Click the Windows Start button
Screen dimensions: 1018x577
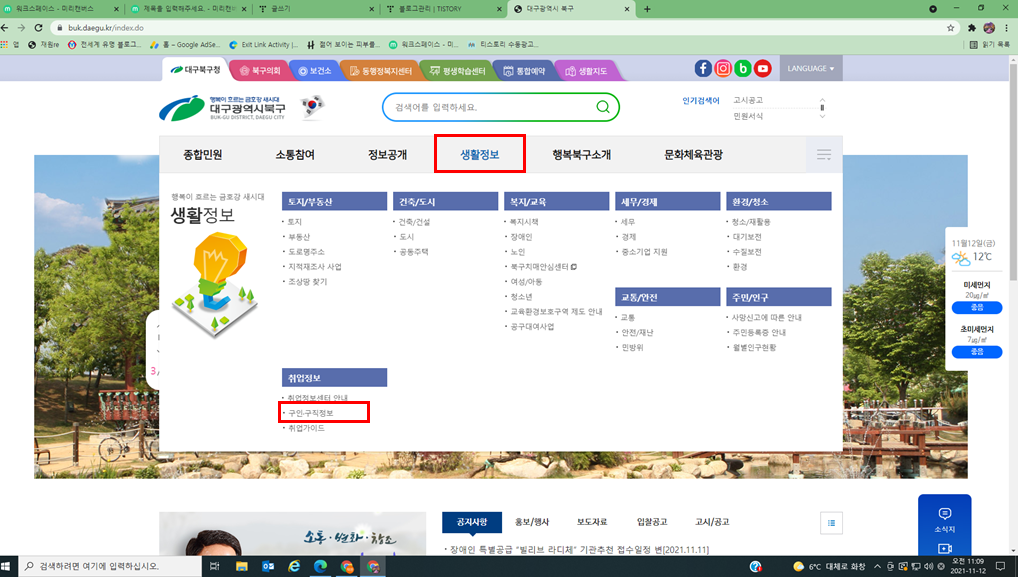(x=6, y=566)
